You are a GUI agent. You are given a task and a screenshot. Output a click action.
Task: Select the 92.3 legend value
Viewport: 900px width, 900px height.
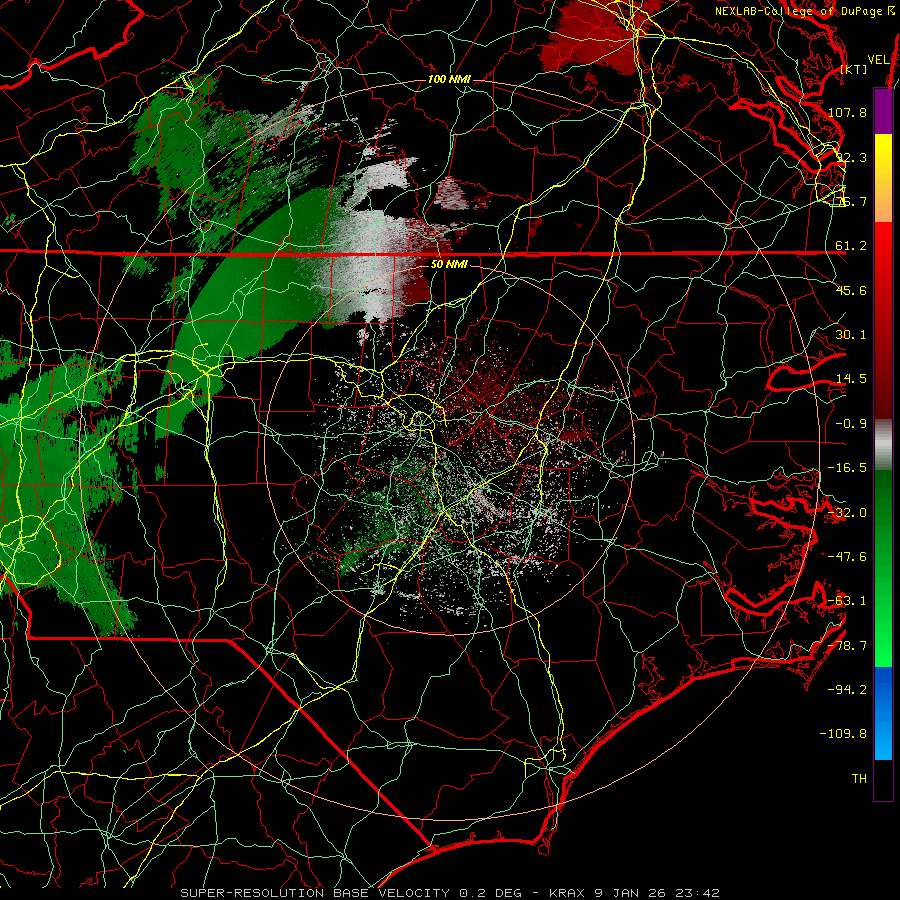(851, 157)
